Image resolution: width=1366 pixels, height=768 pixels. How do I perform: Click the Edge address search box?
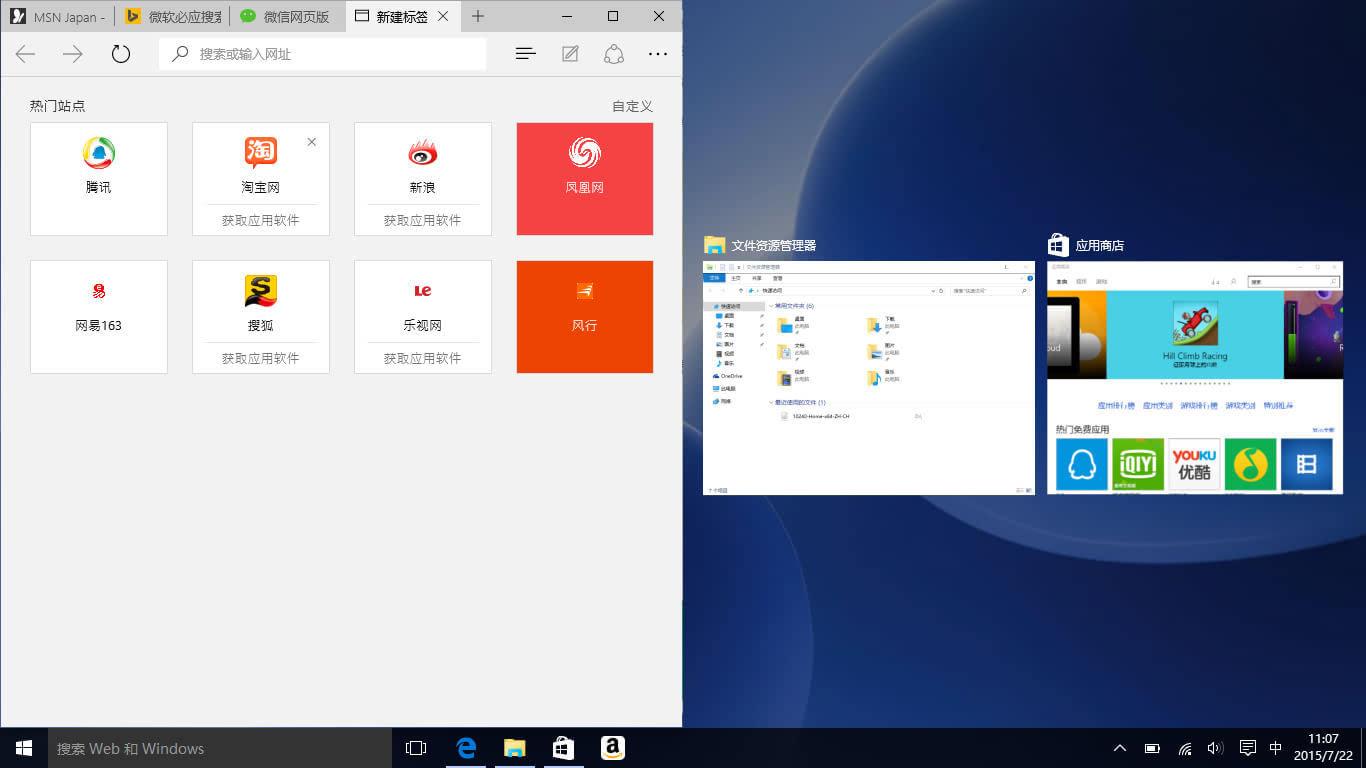(x=322, y=54)
